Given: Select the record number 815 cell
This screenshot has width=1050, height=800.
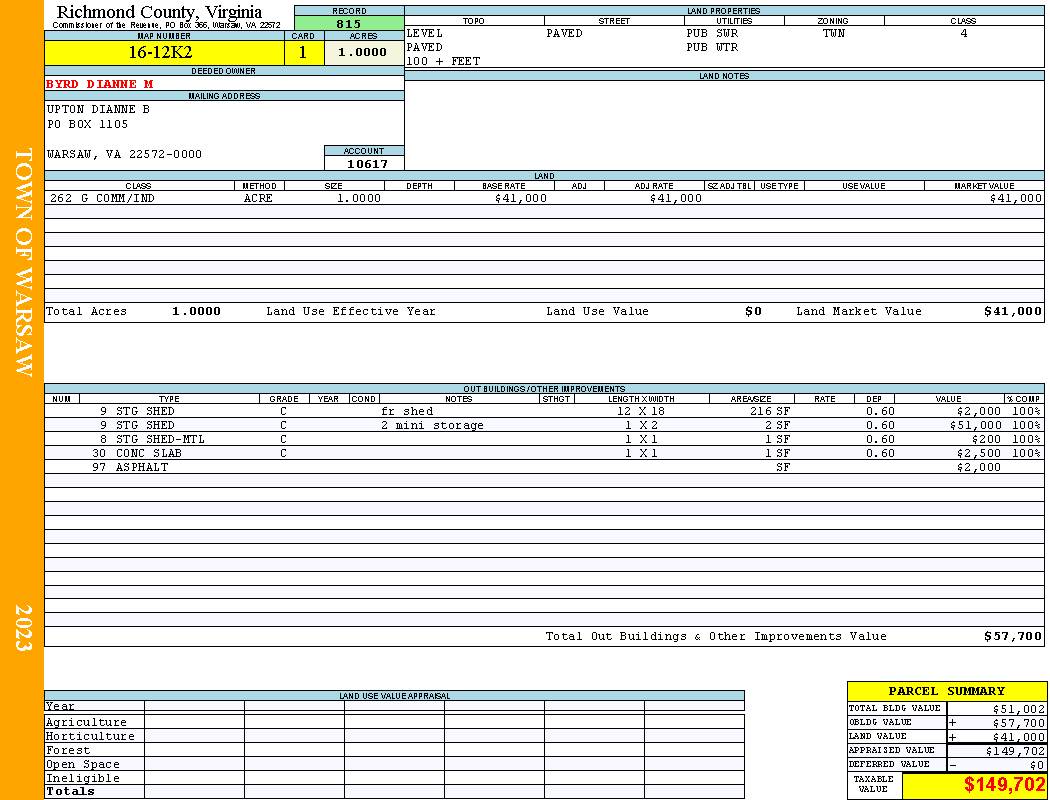Looking at the screenshot, I should pyautogui.click(x=349, y=23).
